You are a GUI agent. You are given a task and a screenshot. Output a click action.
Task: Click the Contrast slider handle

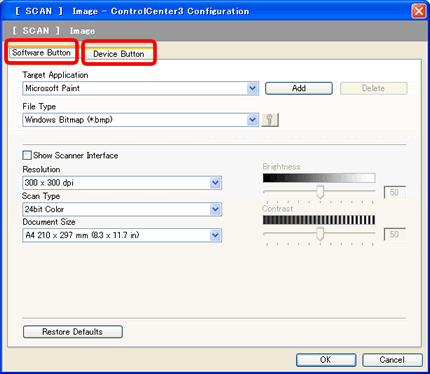tap(320, 234)
